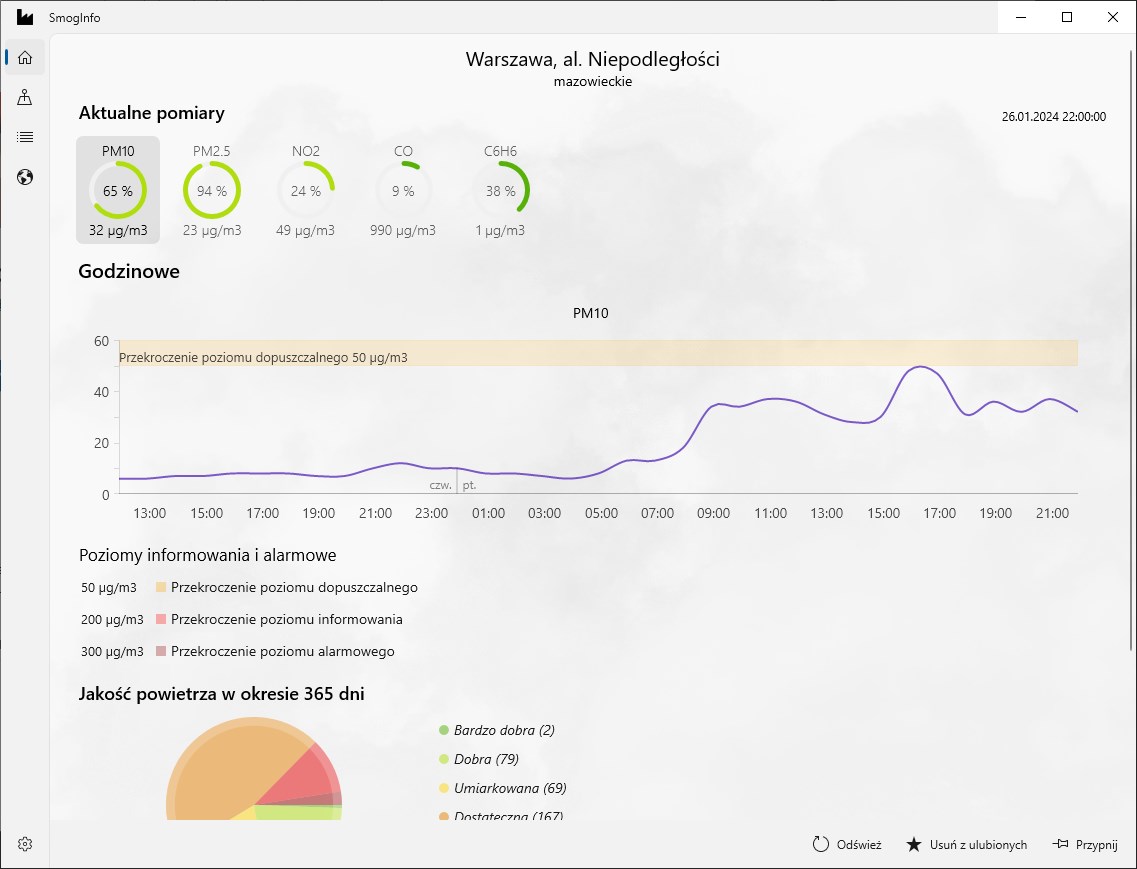Select the CO measurement card
Image resolution: width=1137 pixels, height=869 pixels.
(403, 190)
